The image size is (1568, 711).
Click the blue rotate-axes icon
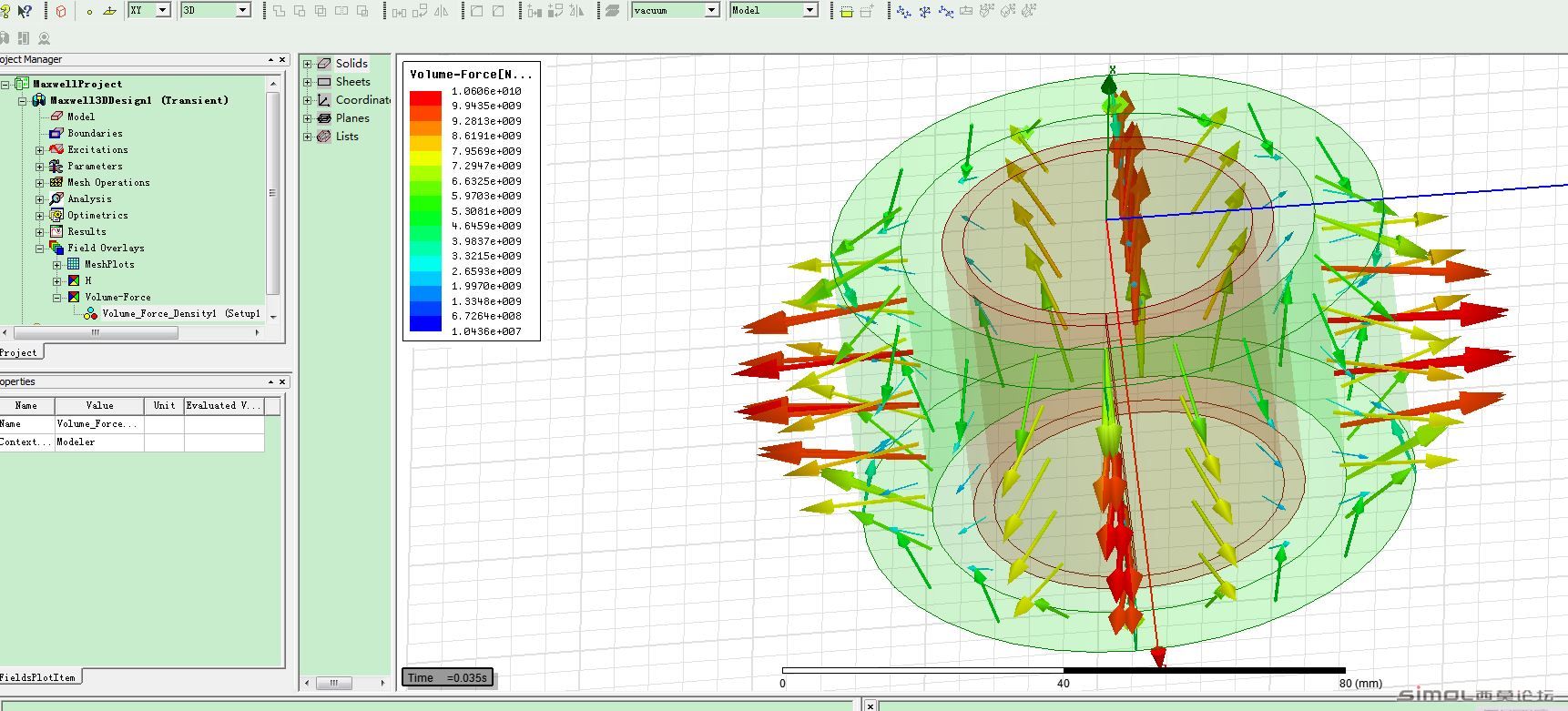924,11
